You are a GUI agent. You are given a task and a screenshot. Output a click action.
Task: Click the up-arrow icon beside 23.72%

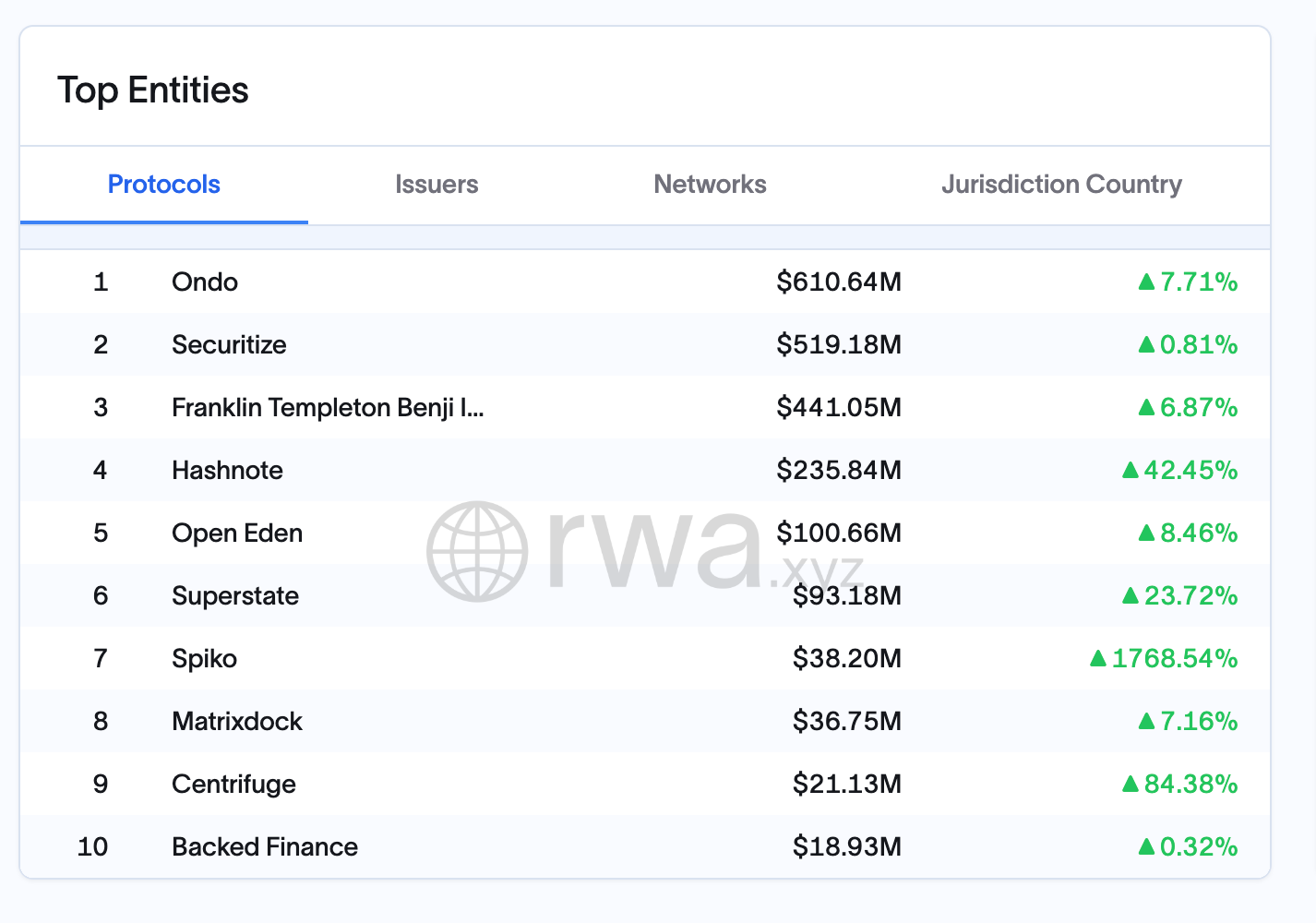[x=1131, y=595]
